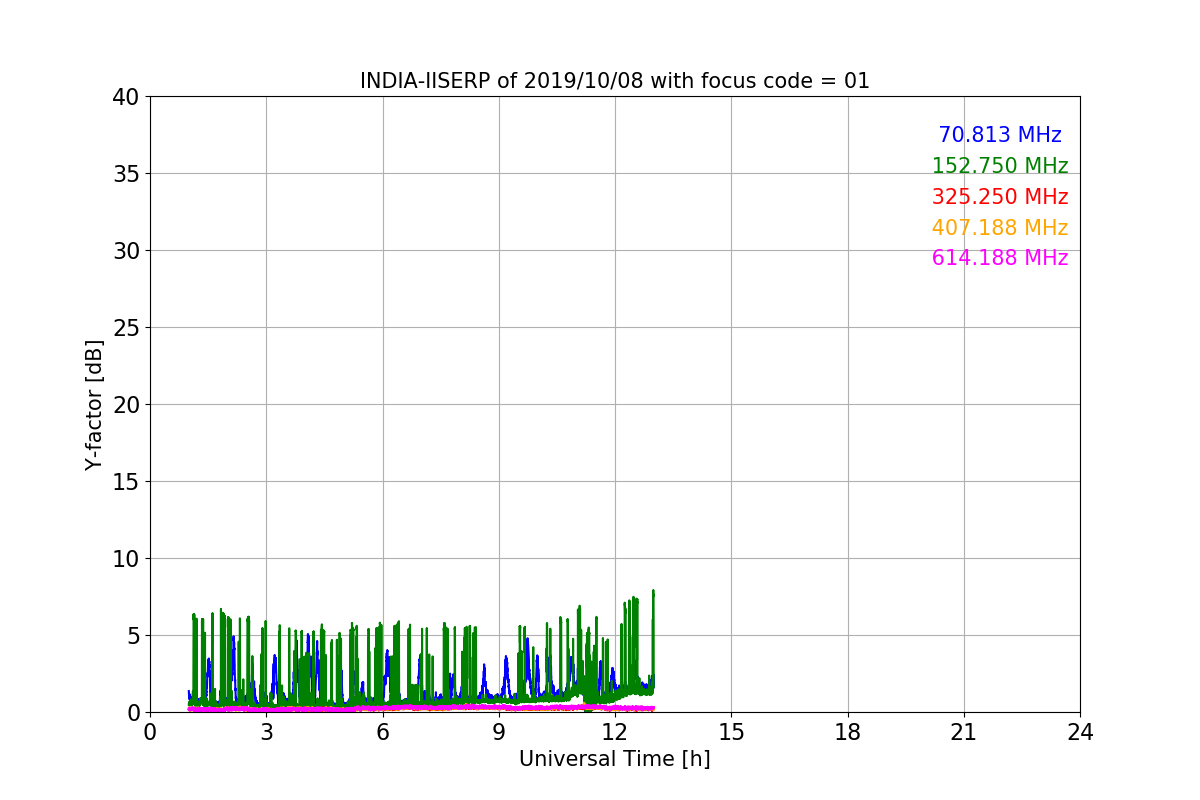Click the 'Universal Time [h]' axis label
1200x800 pixels.
pos(614,759)
